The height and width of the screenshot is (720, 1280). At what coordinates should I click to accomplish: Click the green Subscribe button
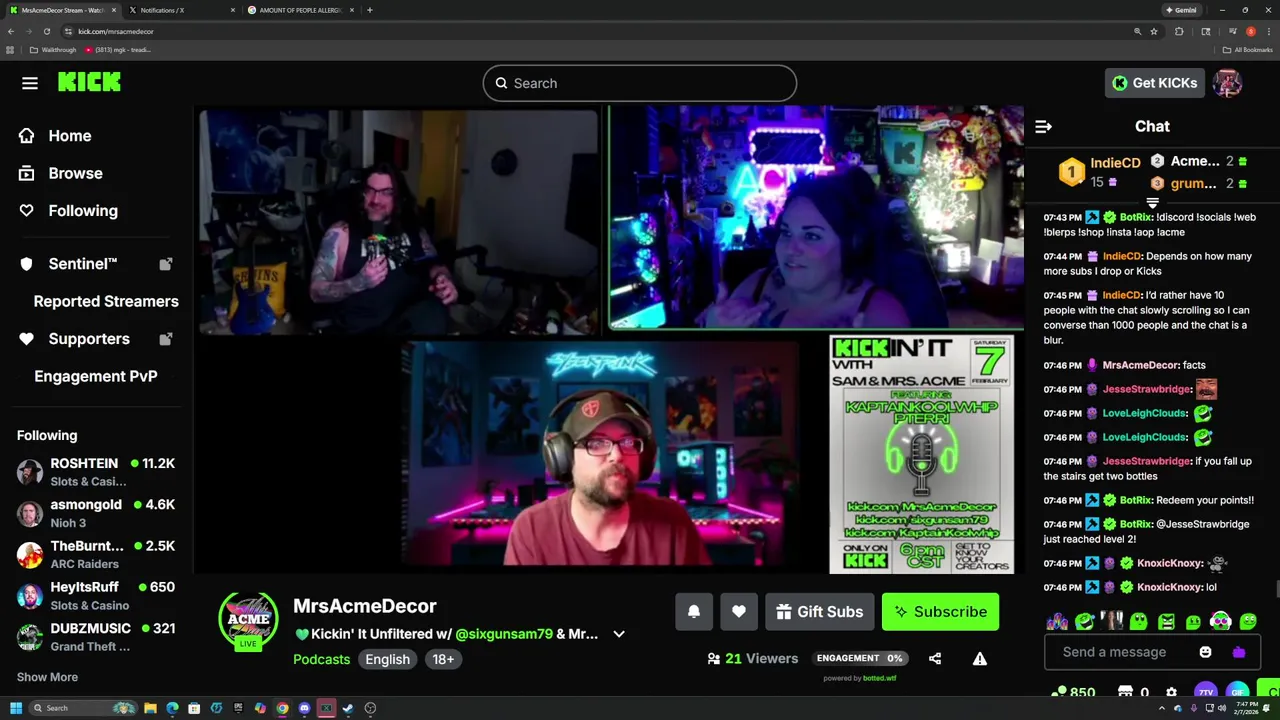click(940, 612)
